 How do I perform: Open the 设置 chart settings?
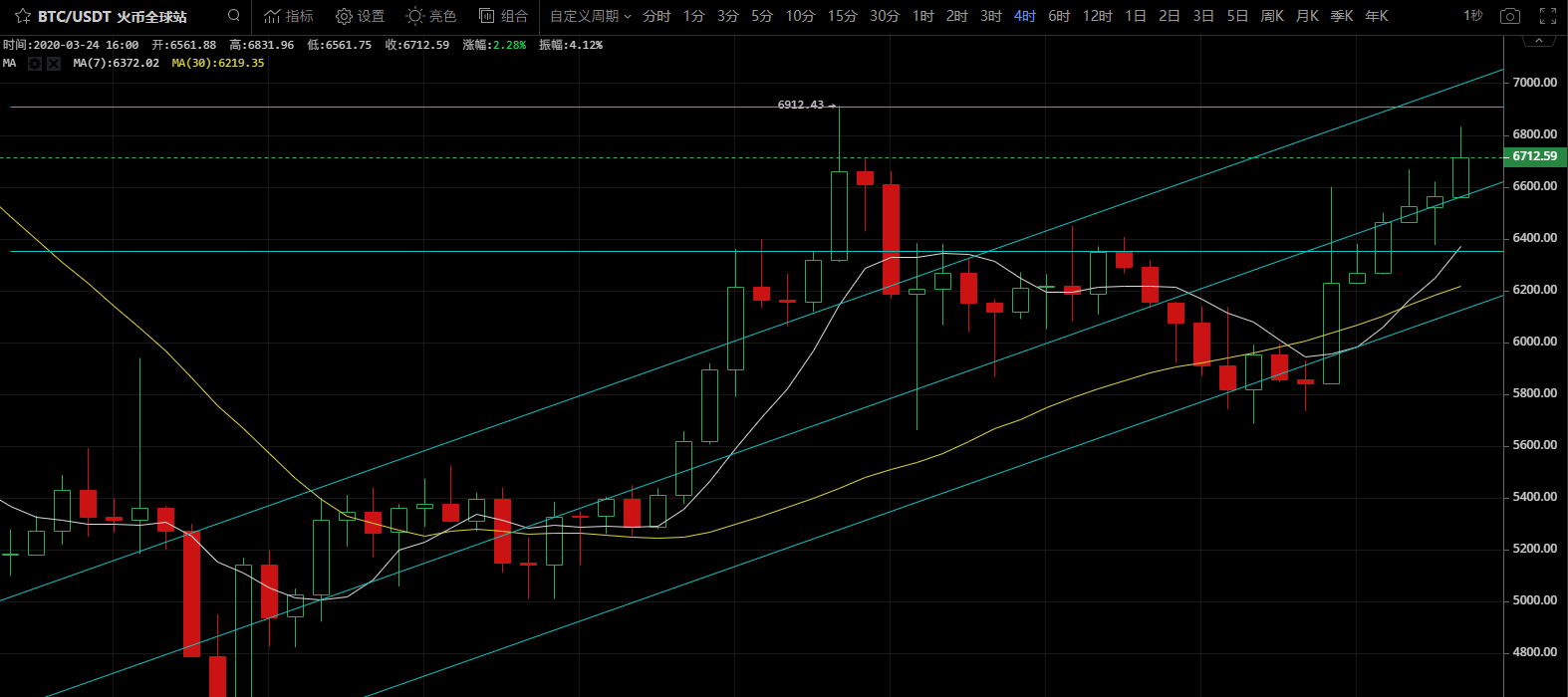pyautogui.click(x=360, y=16)
